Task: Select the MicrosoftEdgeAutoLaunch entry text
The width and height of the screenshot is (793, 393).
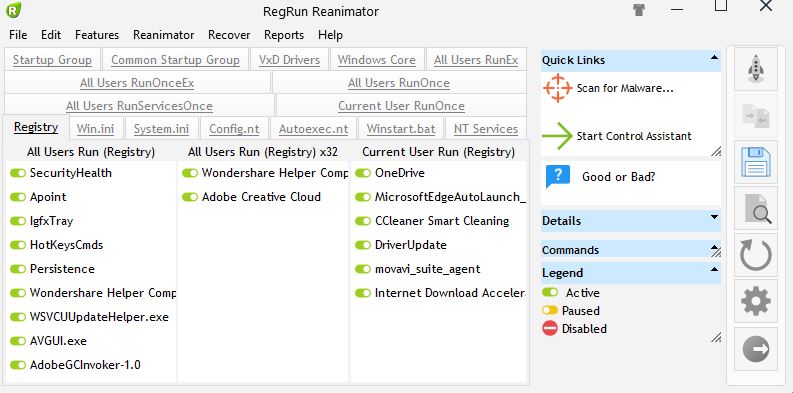Action: click(450, 197)
